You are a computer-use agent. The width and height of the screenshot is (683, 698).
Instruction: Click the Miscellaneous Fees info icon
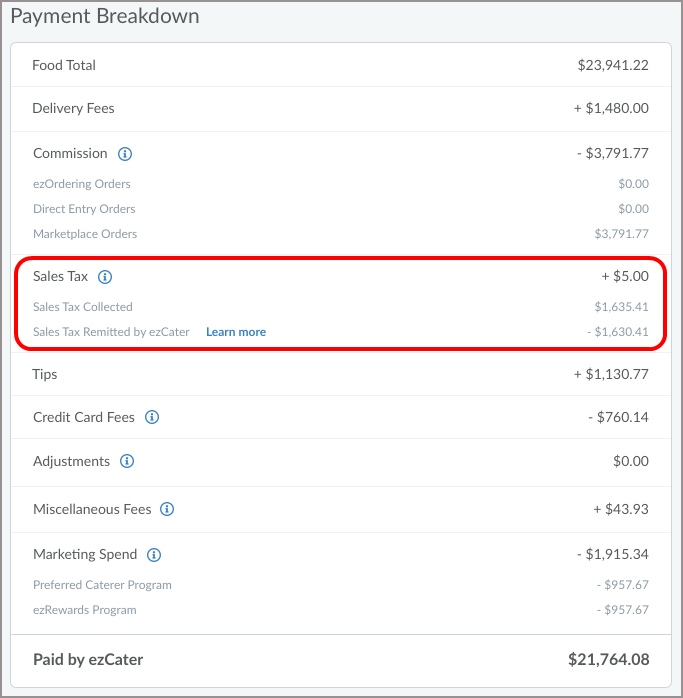(x=167, y=509)
